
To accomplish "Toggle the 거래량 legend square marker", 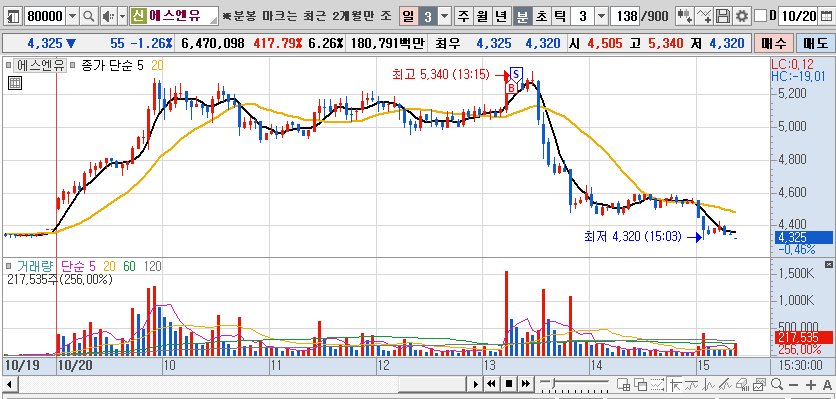I will pos(8,265).
